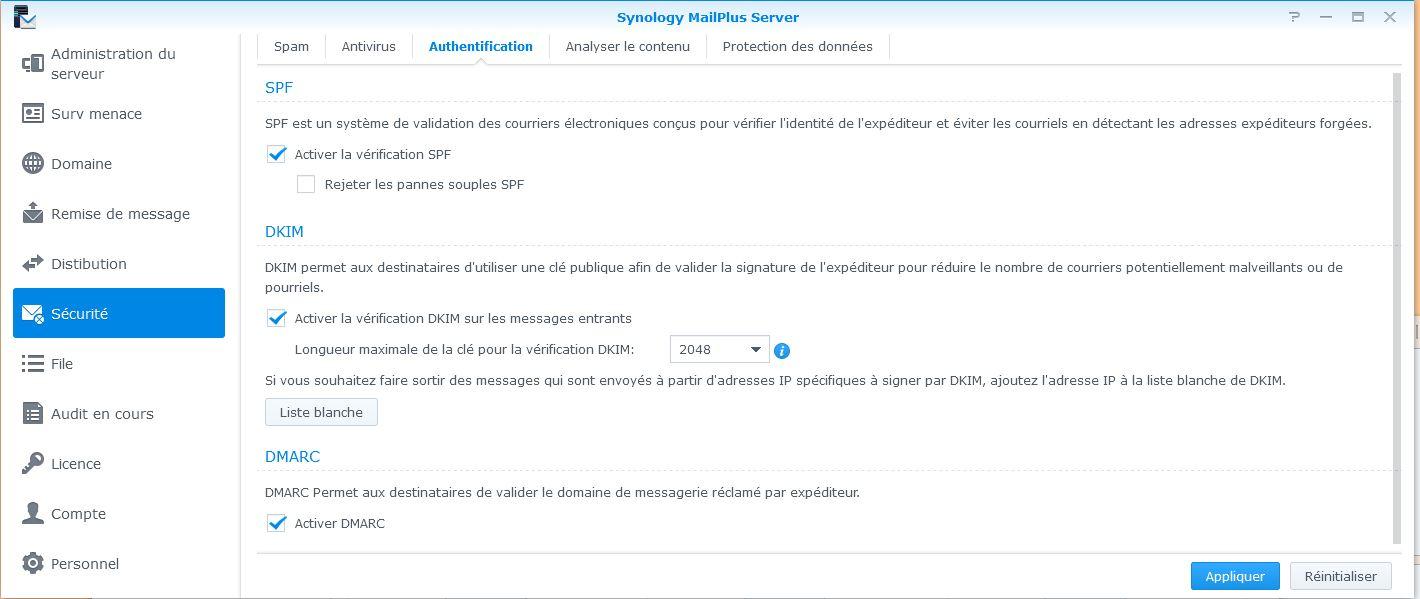Disable the Activer la vérification SPF checkbox
Screen dimensions: 1420x599
(277, 155)
